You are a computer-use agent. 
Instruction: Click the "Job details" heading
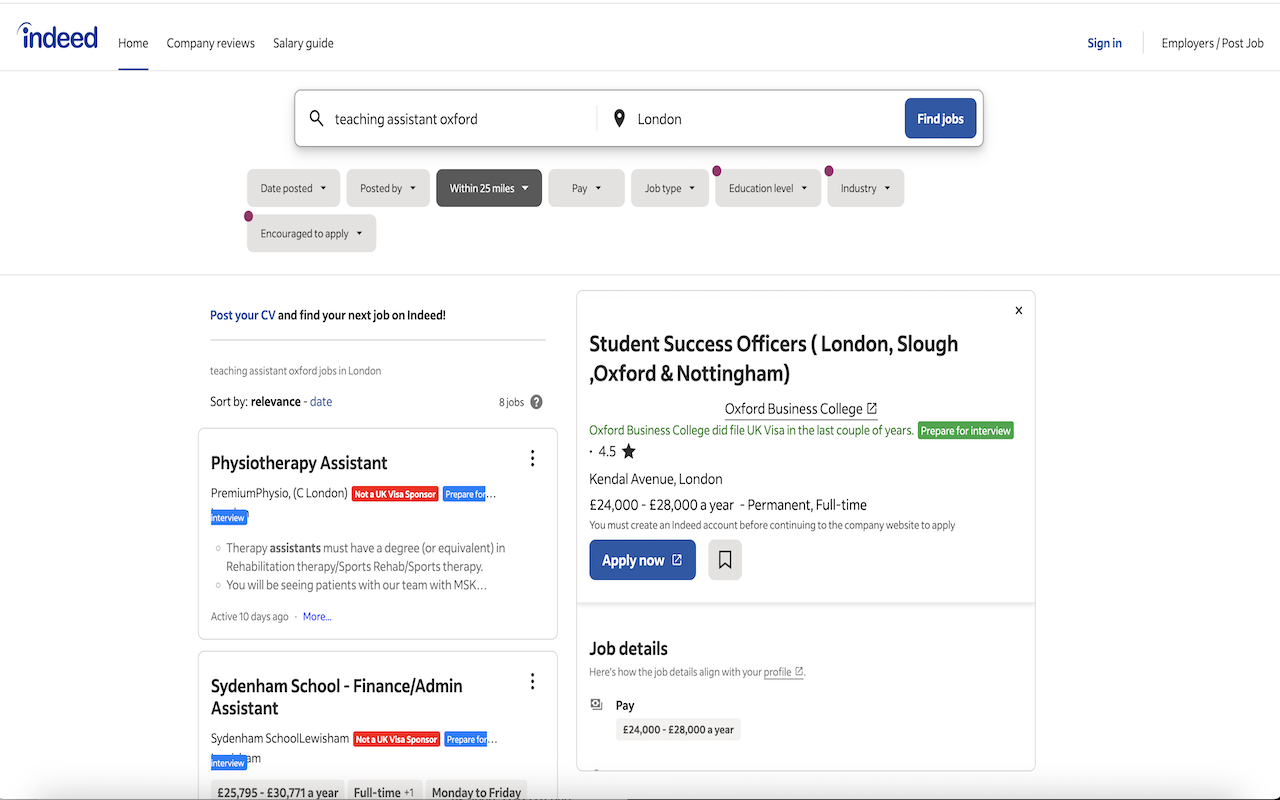628,648
